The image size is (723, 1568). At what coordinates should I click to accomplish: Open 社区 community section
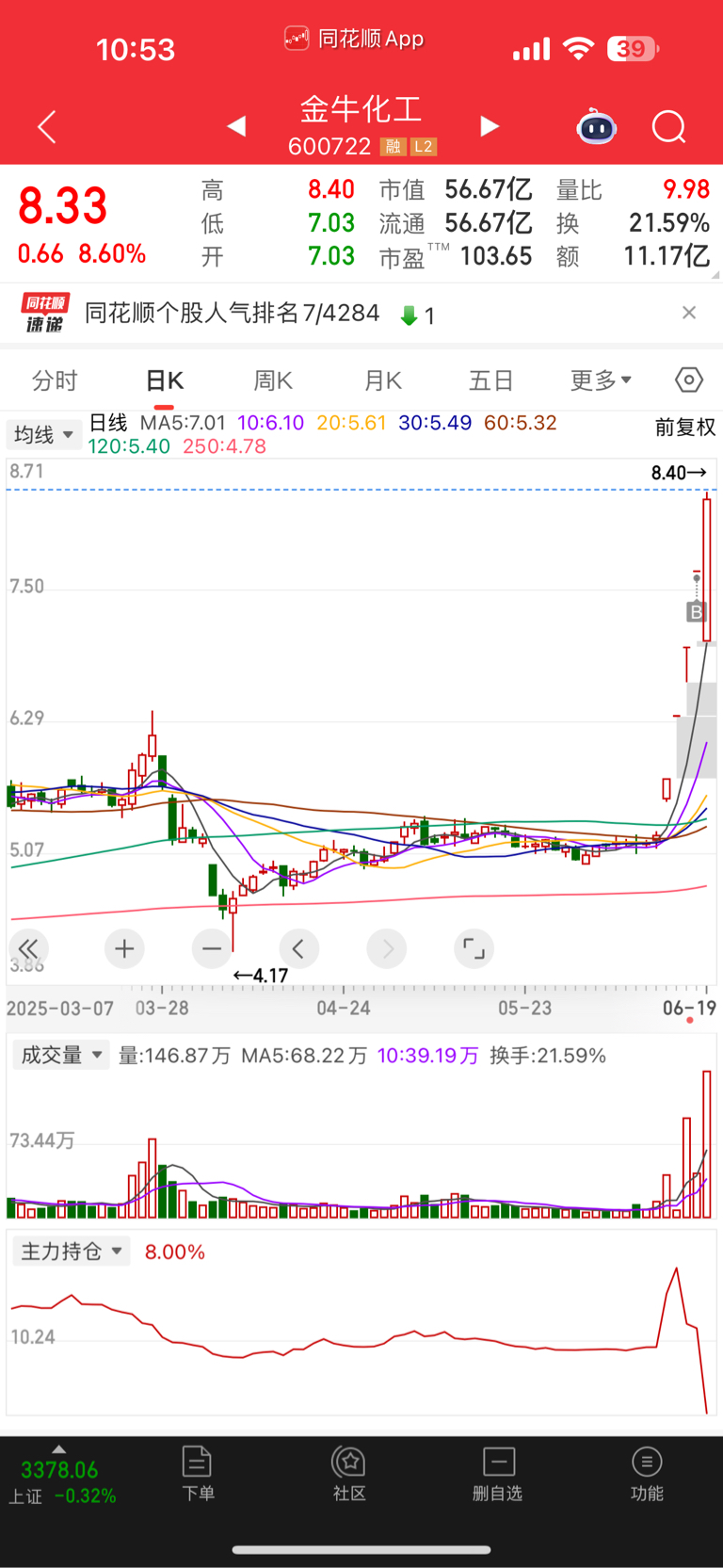pos(349,1474)
